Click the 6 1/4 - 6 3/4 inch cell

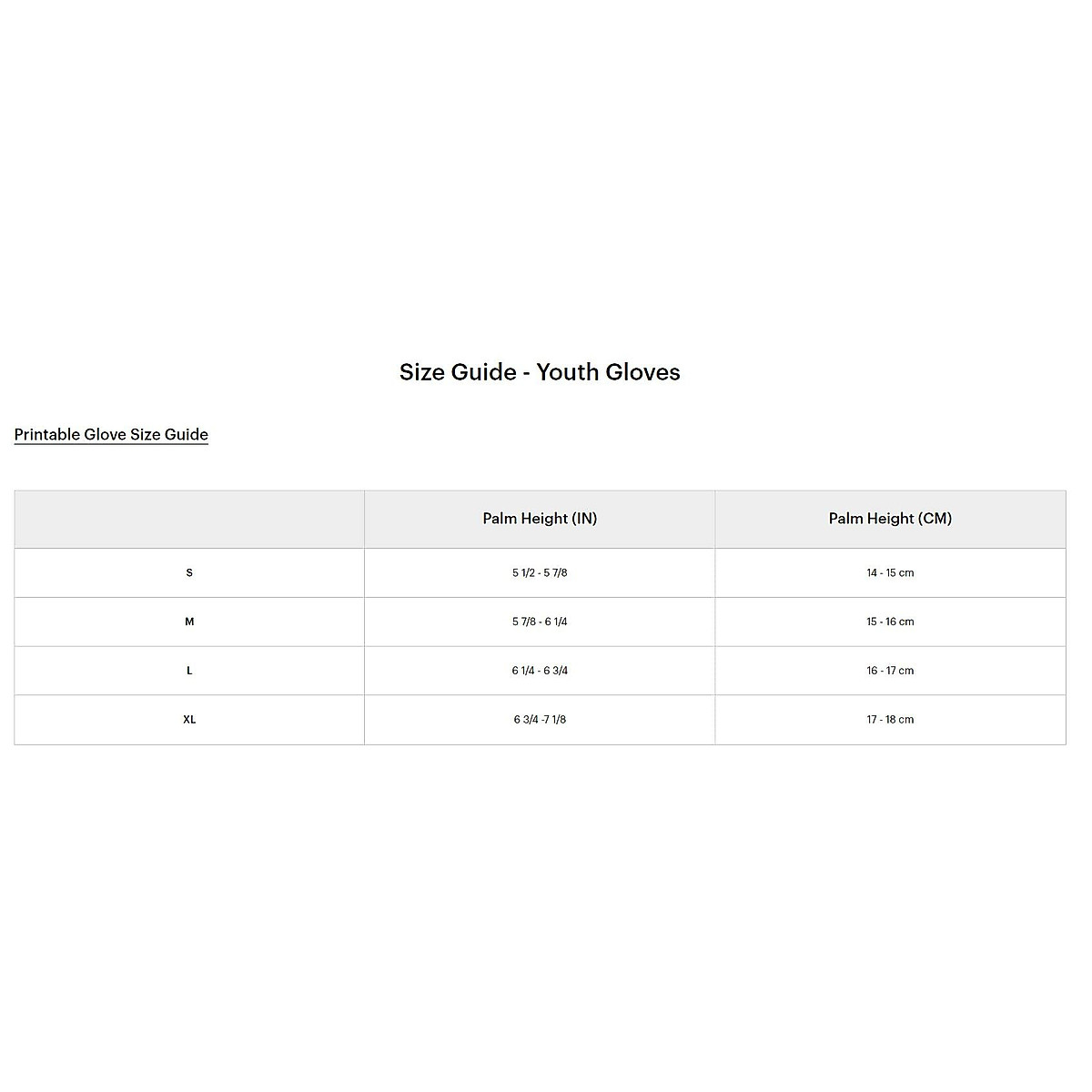click(x=540, y=671)
